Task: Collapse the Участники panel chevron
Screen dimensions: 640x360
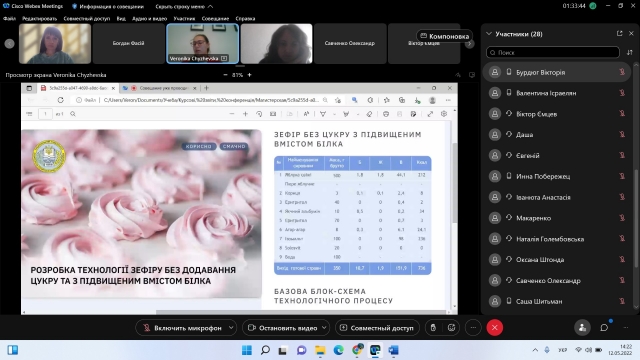Action: click(x=489, y=34)
